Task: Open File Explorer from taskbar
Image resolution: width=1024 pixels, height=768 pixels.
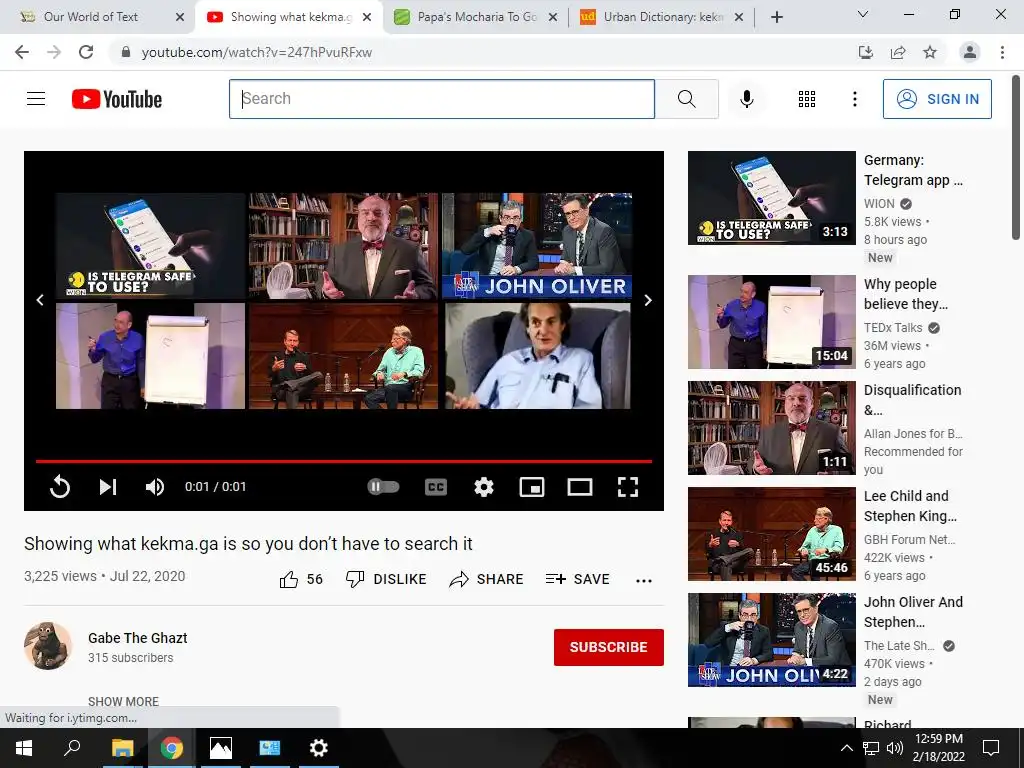Action: [122, 748]
